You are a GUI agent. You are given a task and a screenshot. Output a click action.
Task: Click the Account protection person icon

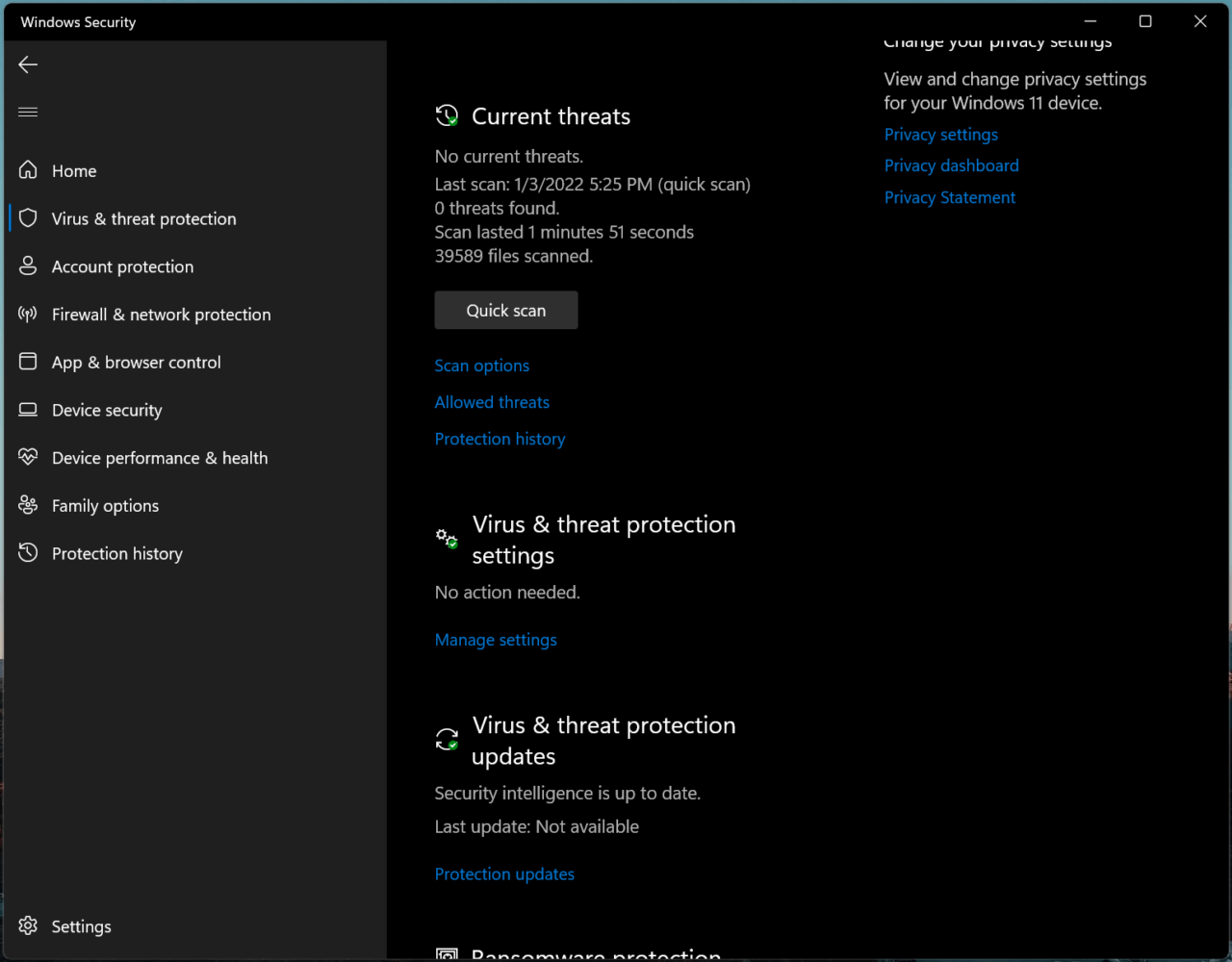coord(28,266)
